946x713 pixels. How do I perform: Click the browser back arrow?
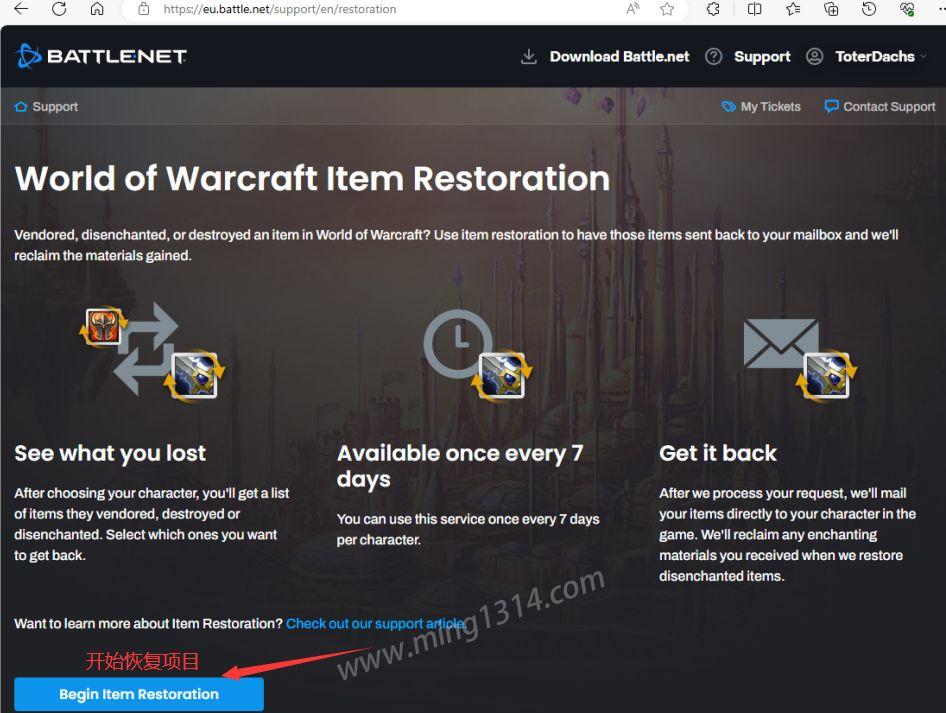click(x=21, y=9)
